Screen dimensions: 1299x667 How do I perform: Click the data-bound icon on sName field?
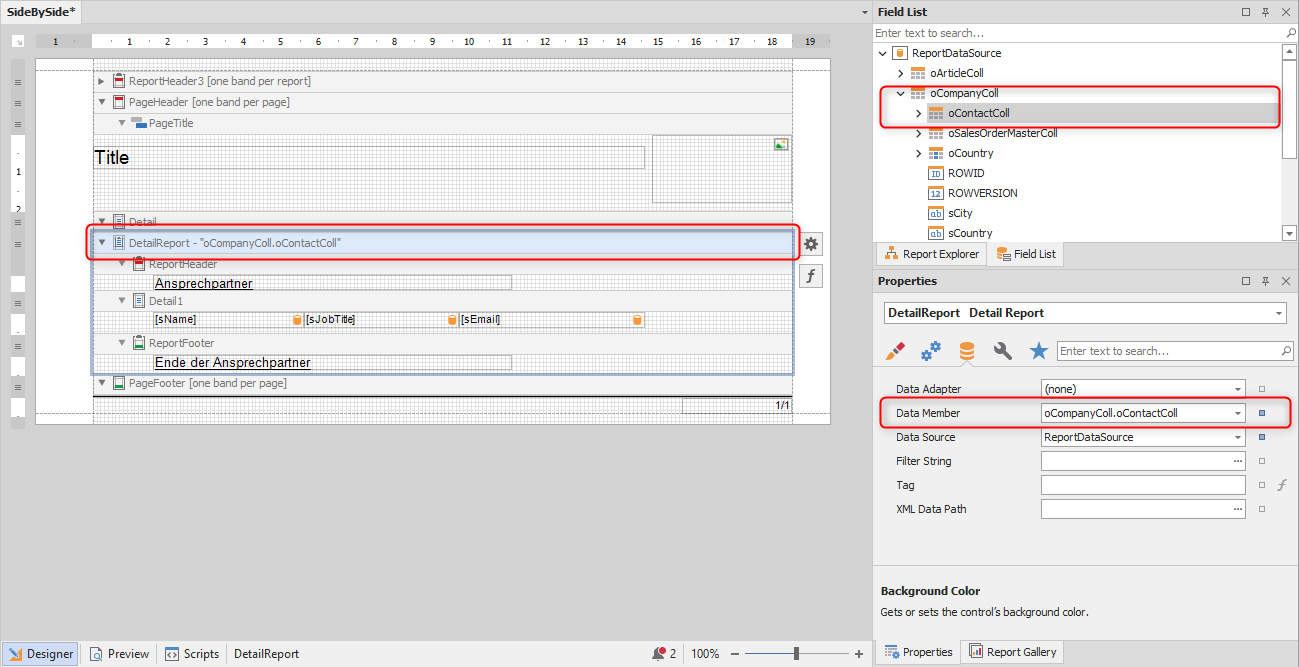click(x=297, y=320)
